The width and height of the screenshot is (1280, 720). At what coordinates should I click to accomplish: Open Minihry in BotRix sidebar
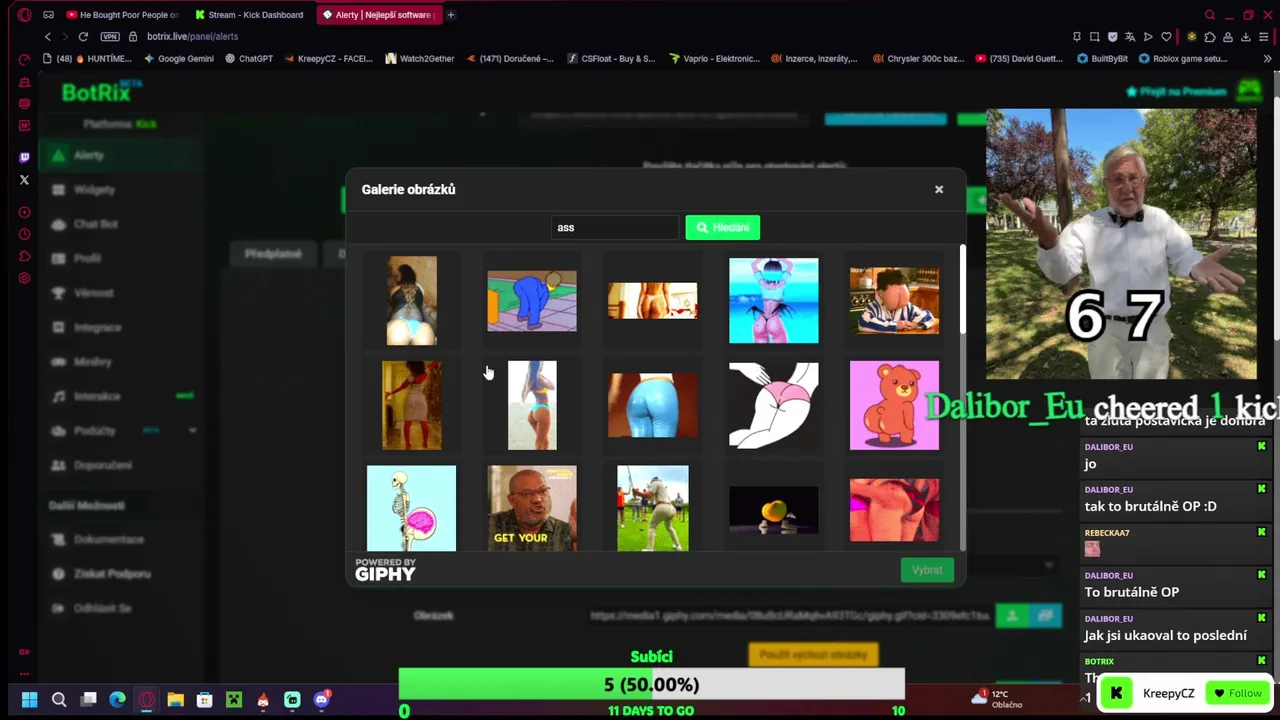(93, 361)
